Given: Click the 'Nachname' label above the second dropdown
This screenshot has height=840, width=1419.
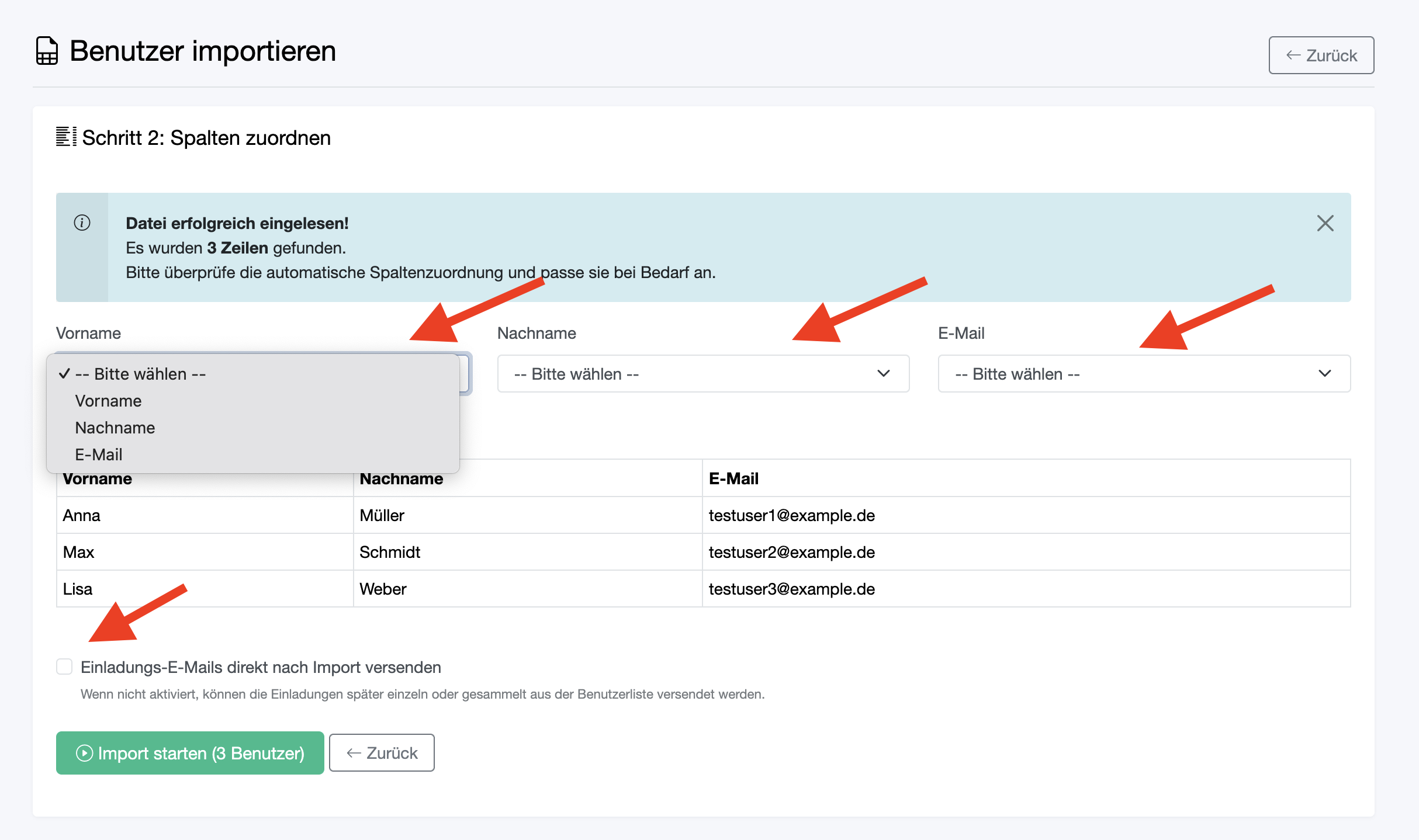Looking at the screenshot, I should coord(537,333).
